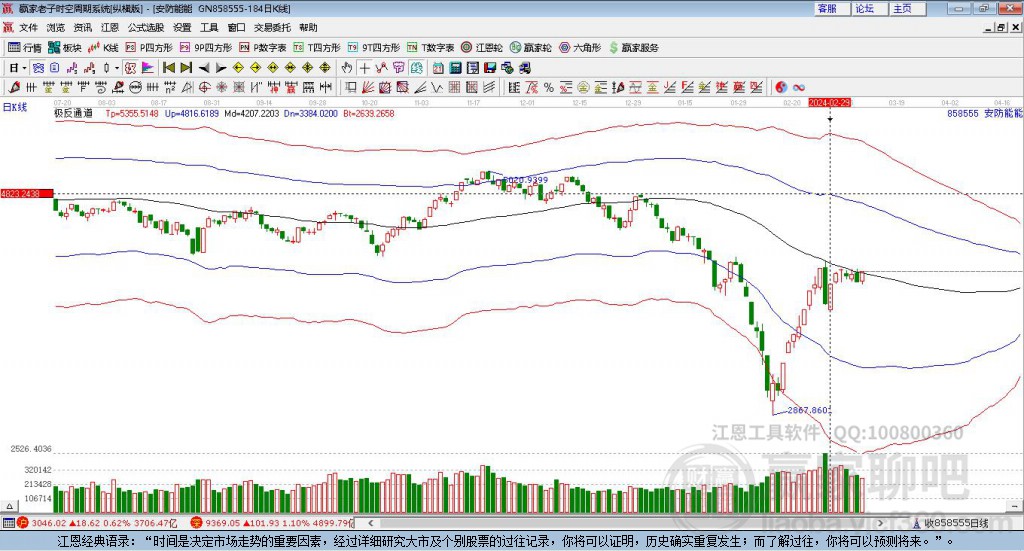Select the hand pan tool
The image size is (1024, 551).
point(347,68)
